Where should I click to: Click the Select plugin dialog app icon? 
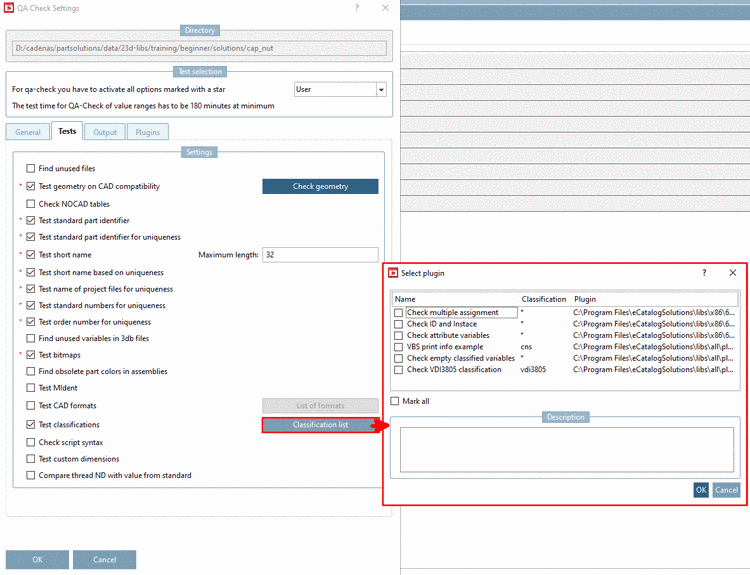(393, 273)
